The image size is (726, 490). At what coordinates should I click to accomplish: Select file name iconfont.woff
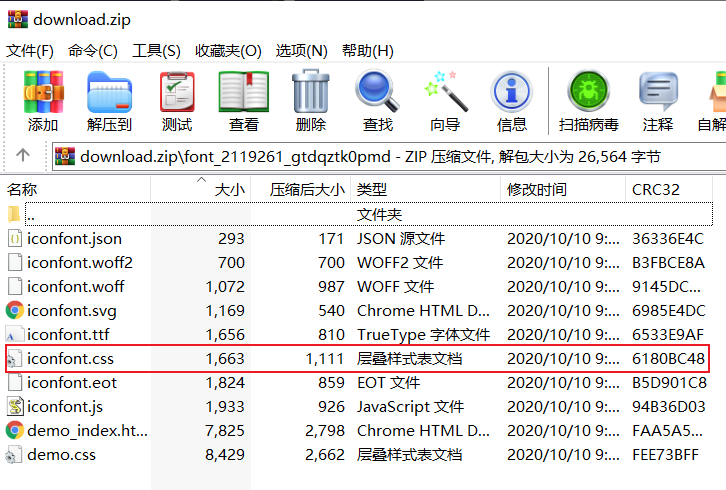pos(75,286)
